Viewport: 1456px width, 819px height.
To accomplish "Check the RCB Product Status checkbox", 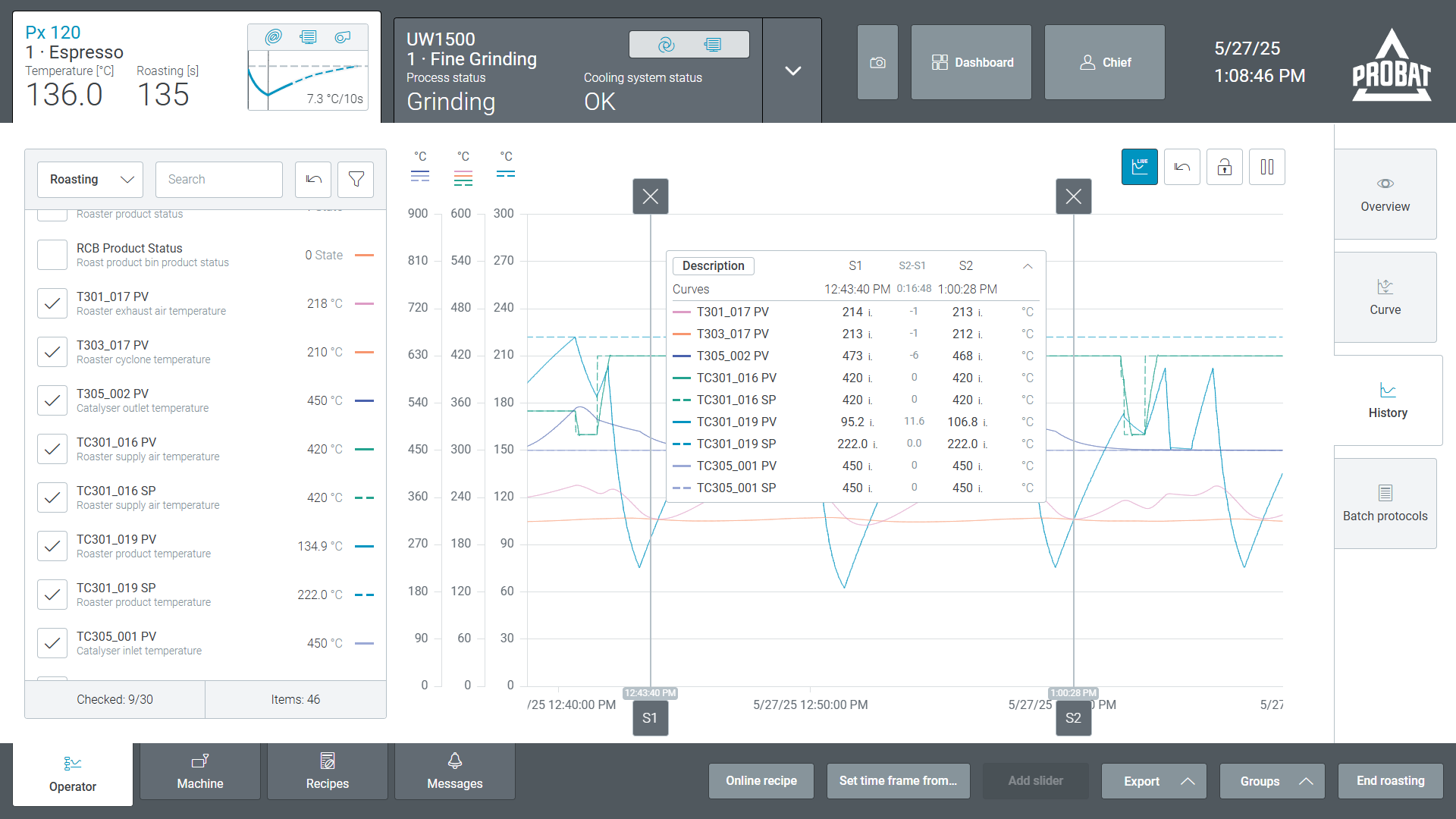I will 52,255.
